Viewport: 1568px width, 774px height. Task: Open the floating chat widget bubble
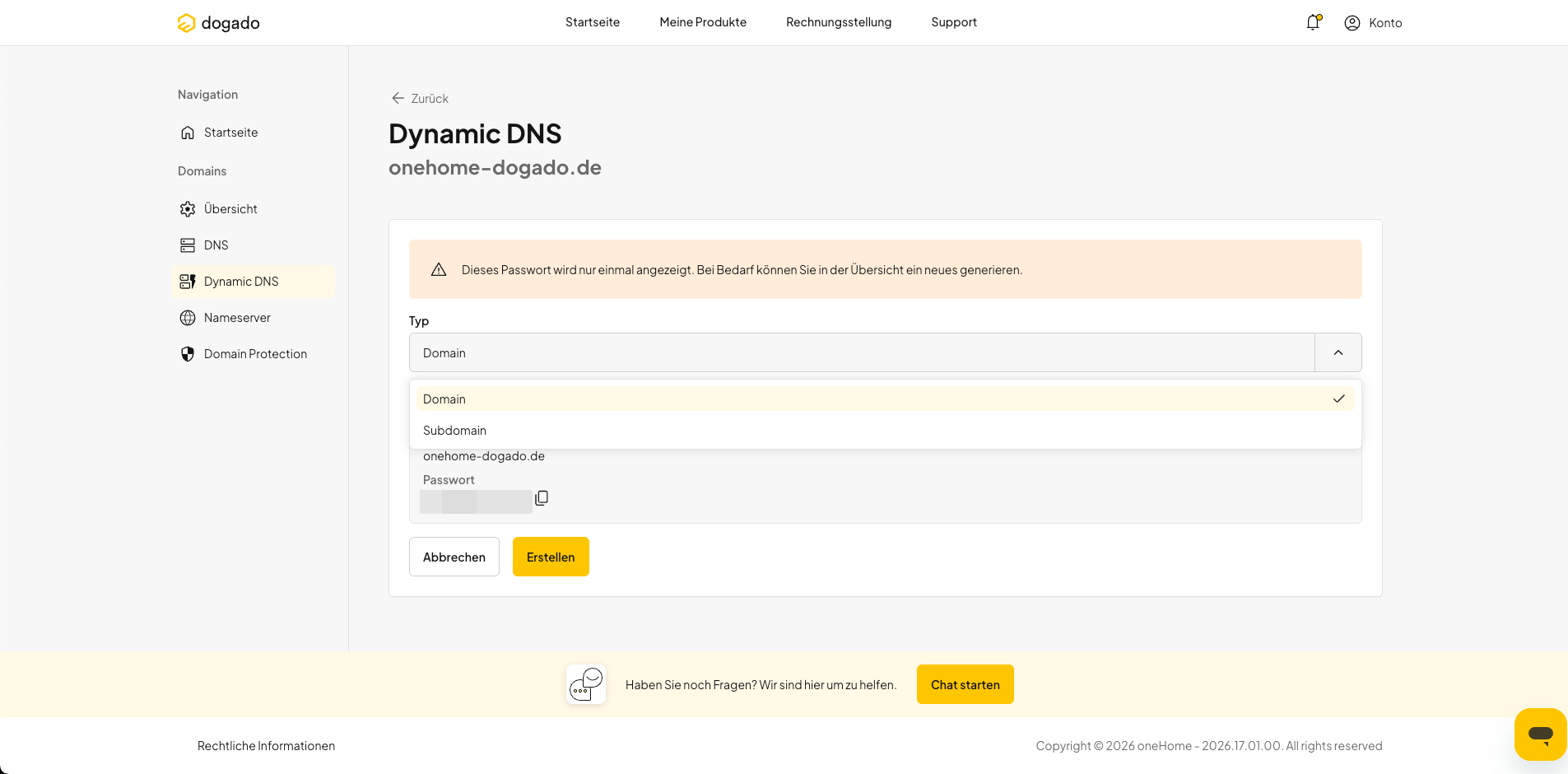point(1540,734)
